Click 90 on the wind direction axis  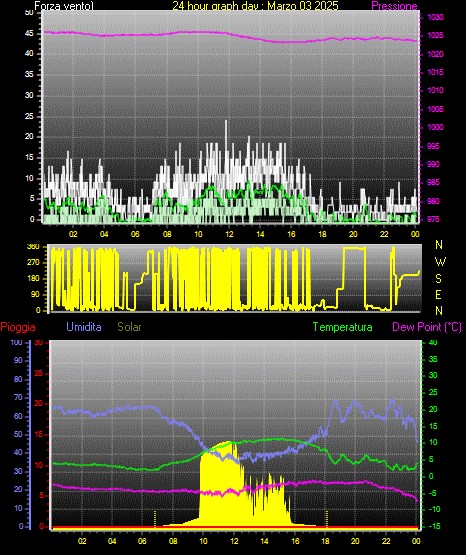[x=36, y=294]
